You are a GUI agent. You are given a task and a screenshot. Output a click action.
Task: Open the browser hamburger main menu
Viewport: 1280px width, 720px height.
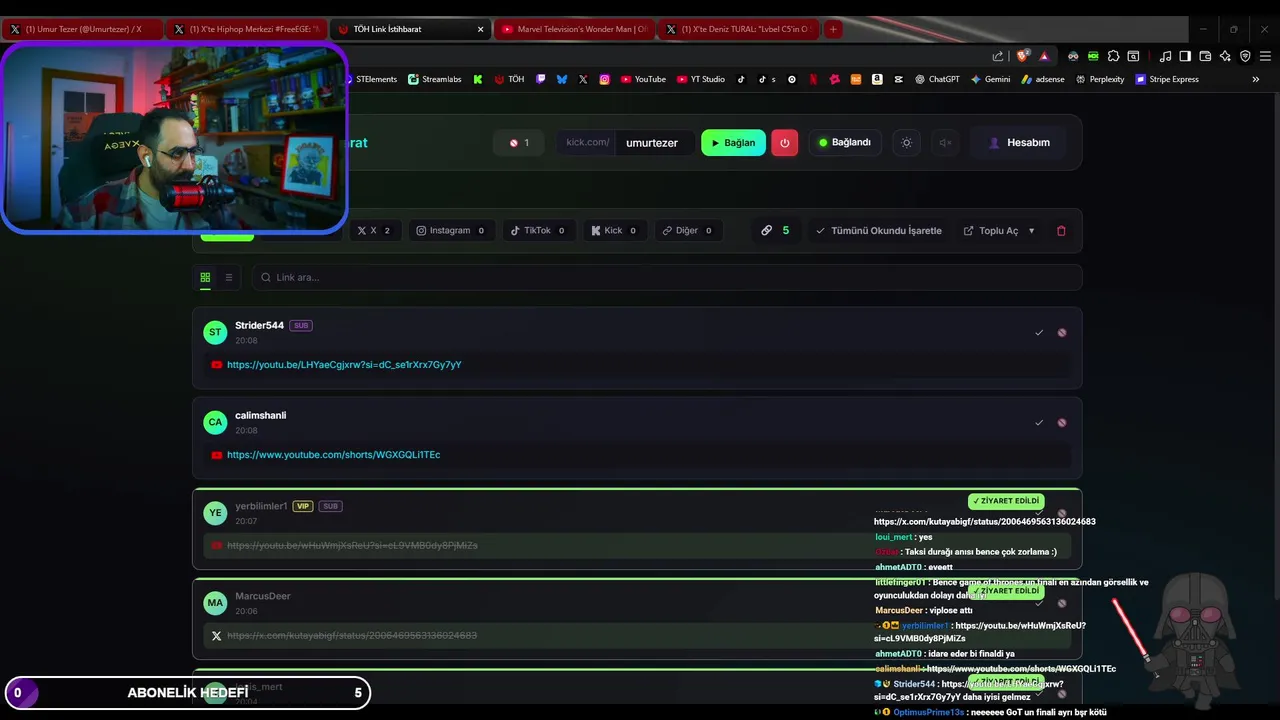pyautogui.click(x=1265, y=56)
